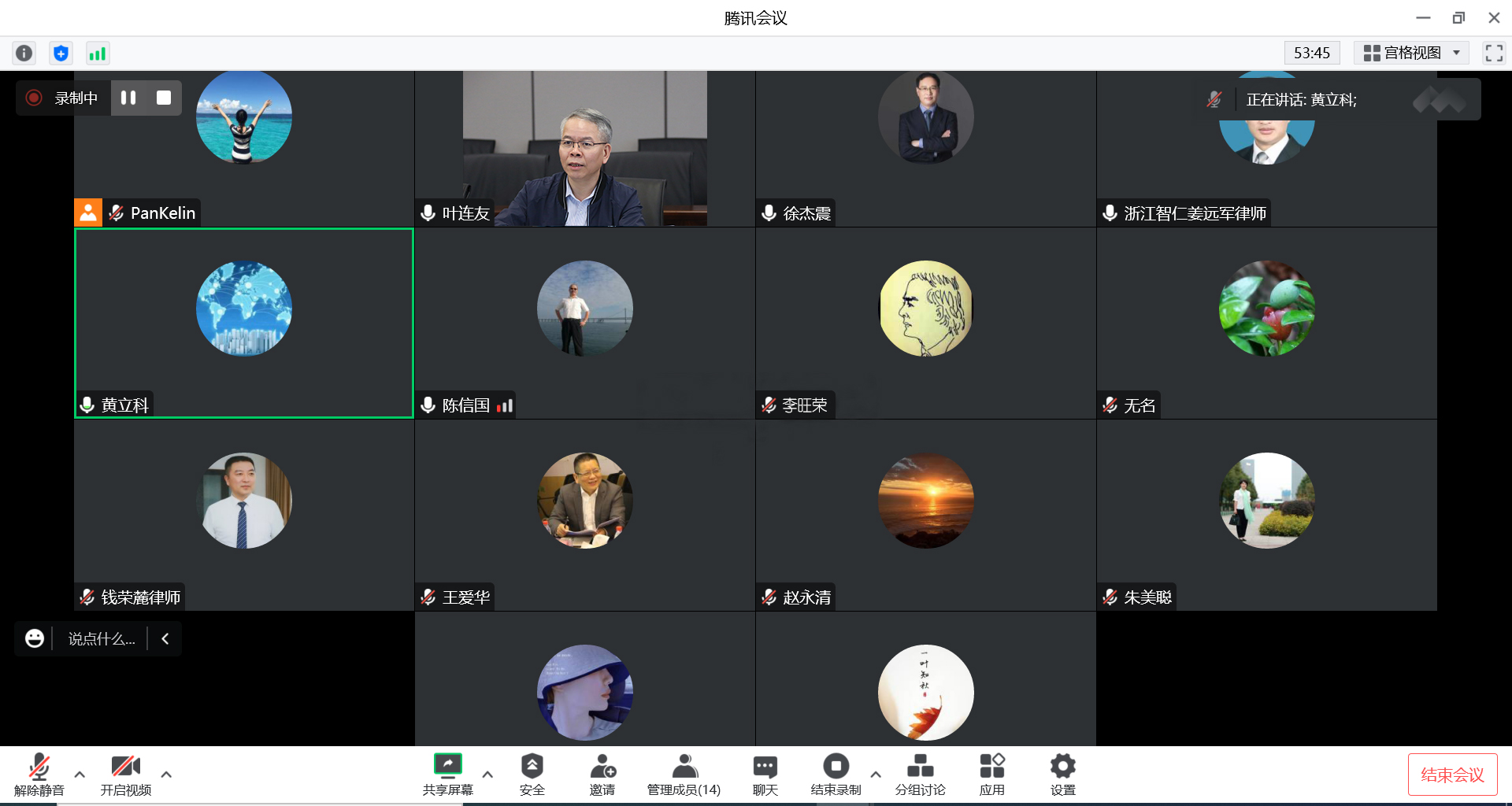The width and height of the screenshot is (1512, 806).
Task: Click Share Screen (共享屏幕)
Action: click(x=447, y=774)
